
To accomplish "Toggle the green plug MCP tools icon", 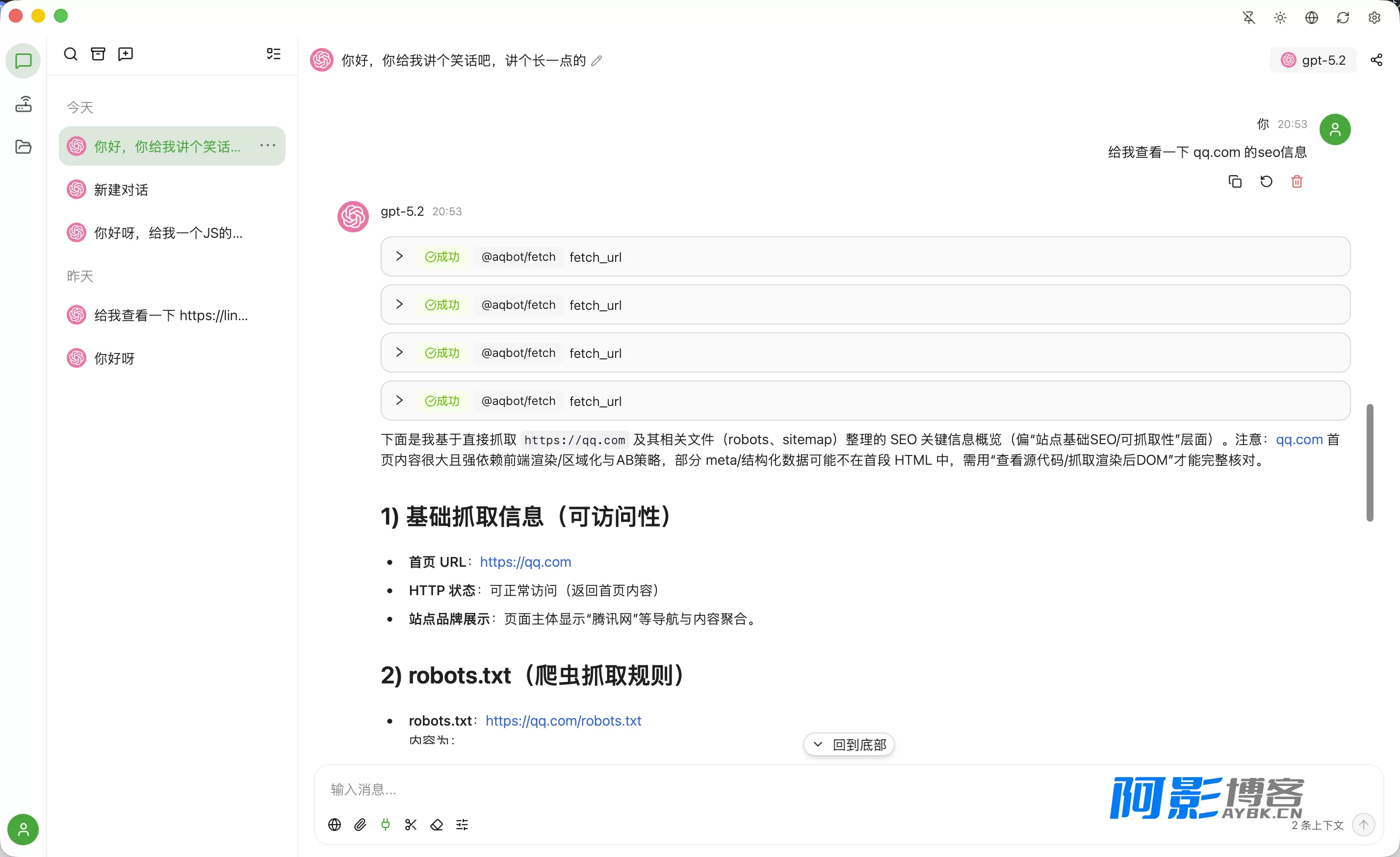I will (385, 825).
